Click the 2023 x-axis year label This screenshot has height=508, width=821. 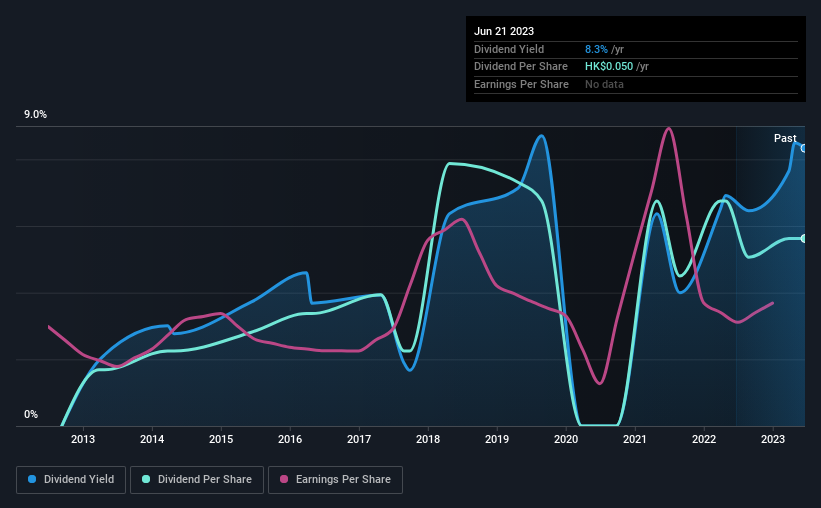773,439
